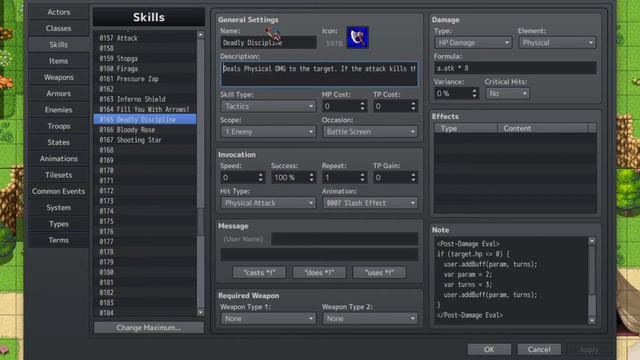
Task: Click inside the Note text area
Action: click(511, 280)
